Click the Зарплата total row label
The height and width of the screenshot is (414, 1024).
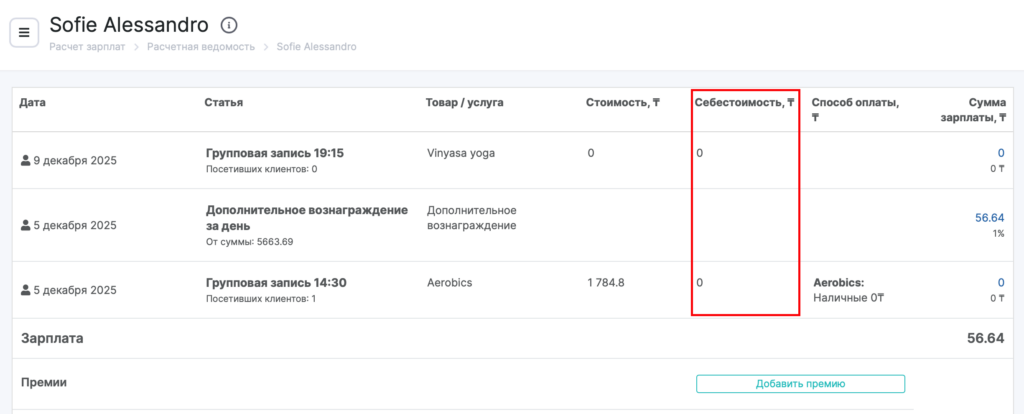pos(52,338)
